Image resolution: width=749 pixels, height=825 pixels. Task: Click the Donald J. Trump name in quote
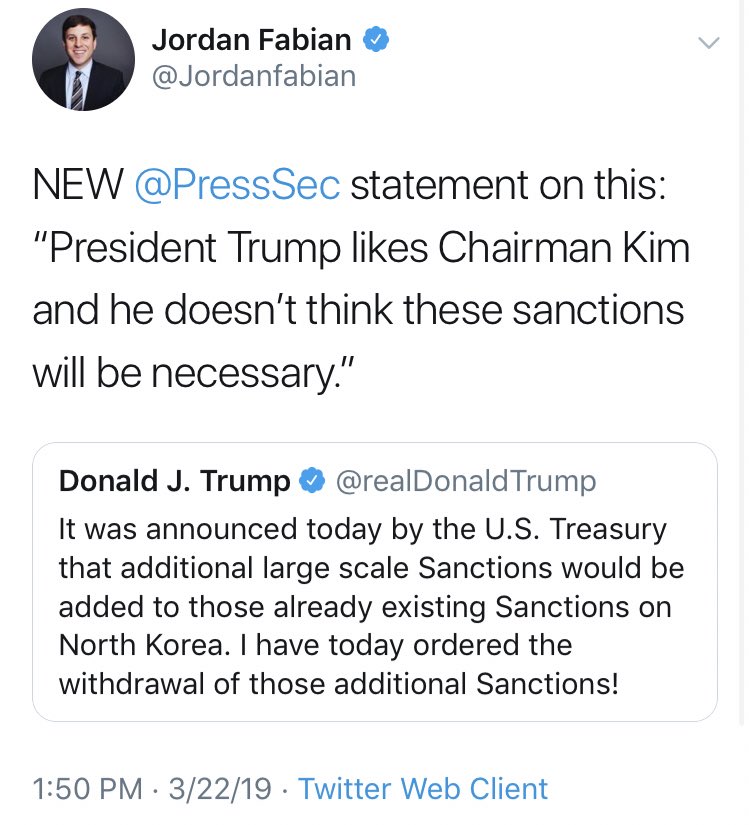click(174, 481)
